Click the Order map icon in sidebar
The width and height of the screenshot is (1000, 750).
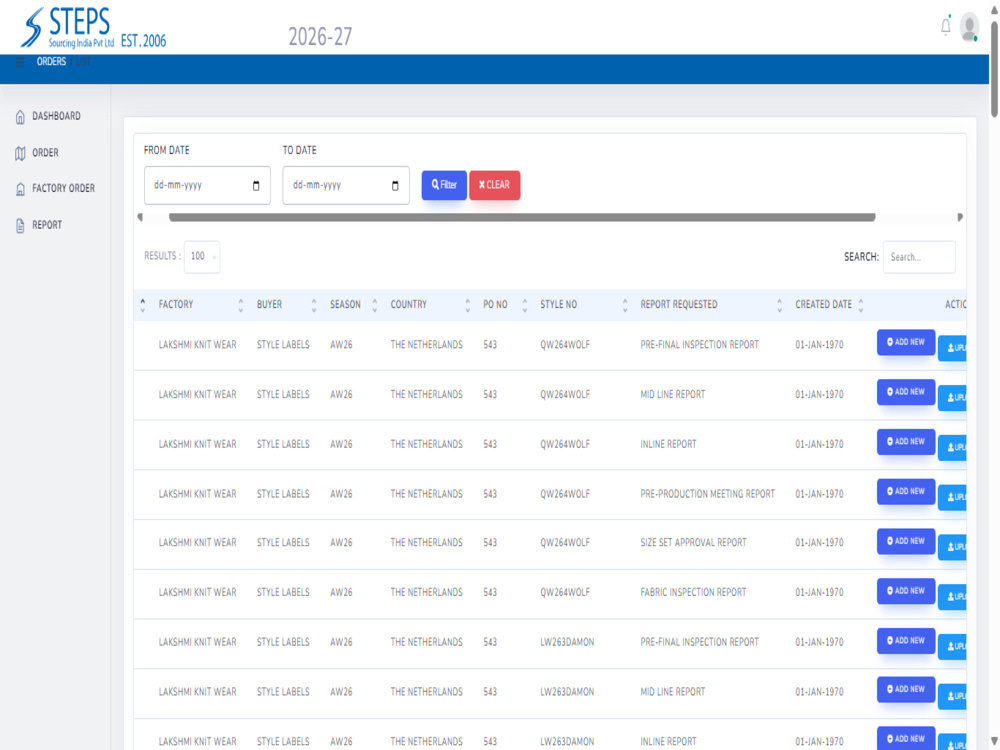tap(20, 153)
